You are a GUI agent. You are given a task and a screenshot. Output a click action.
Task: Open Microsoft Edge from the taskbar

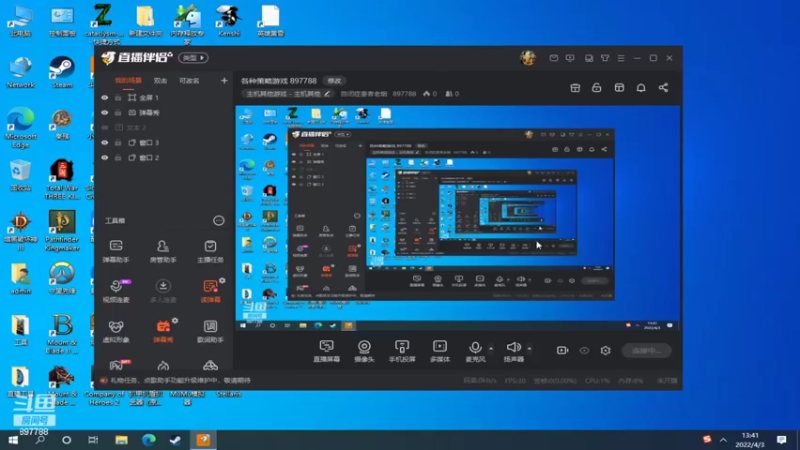click(149, 440)
